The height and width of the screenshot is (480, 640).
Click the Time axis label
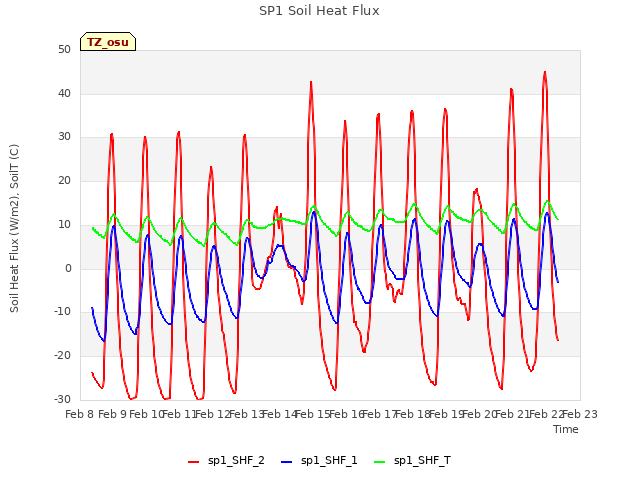coord(566,429)
